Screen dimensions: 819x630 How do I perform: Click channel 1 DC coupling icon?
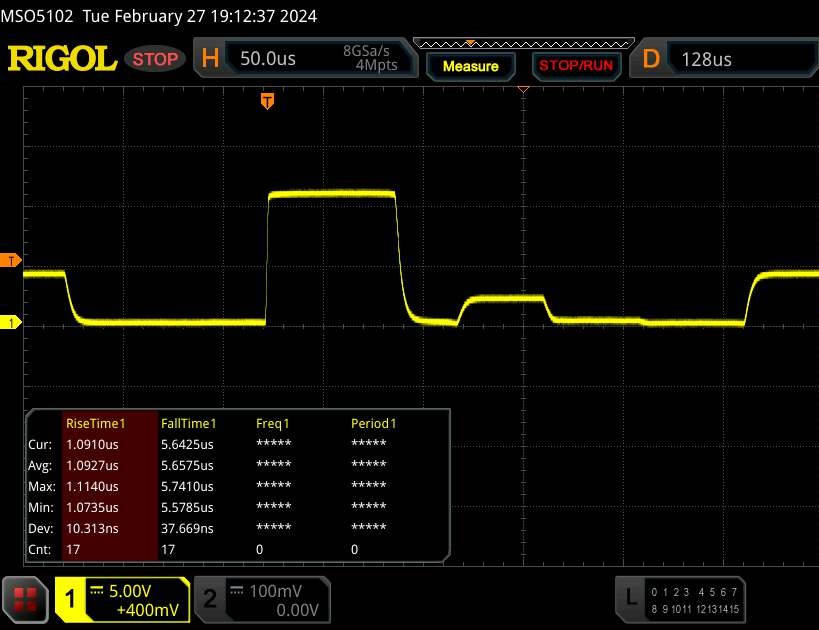pyautogui.click(x=97, y=590)
